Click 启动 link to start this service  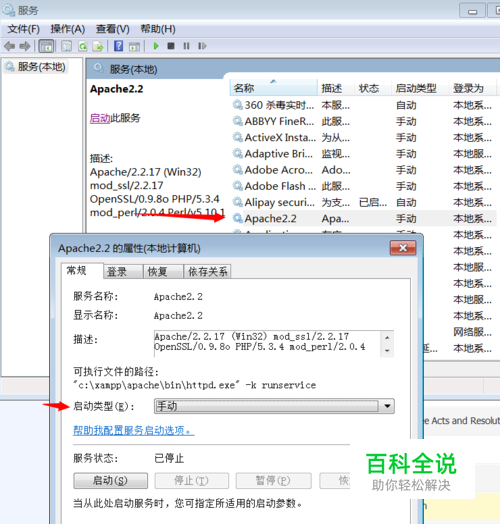[x=100, y=118]
